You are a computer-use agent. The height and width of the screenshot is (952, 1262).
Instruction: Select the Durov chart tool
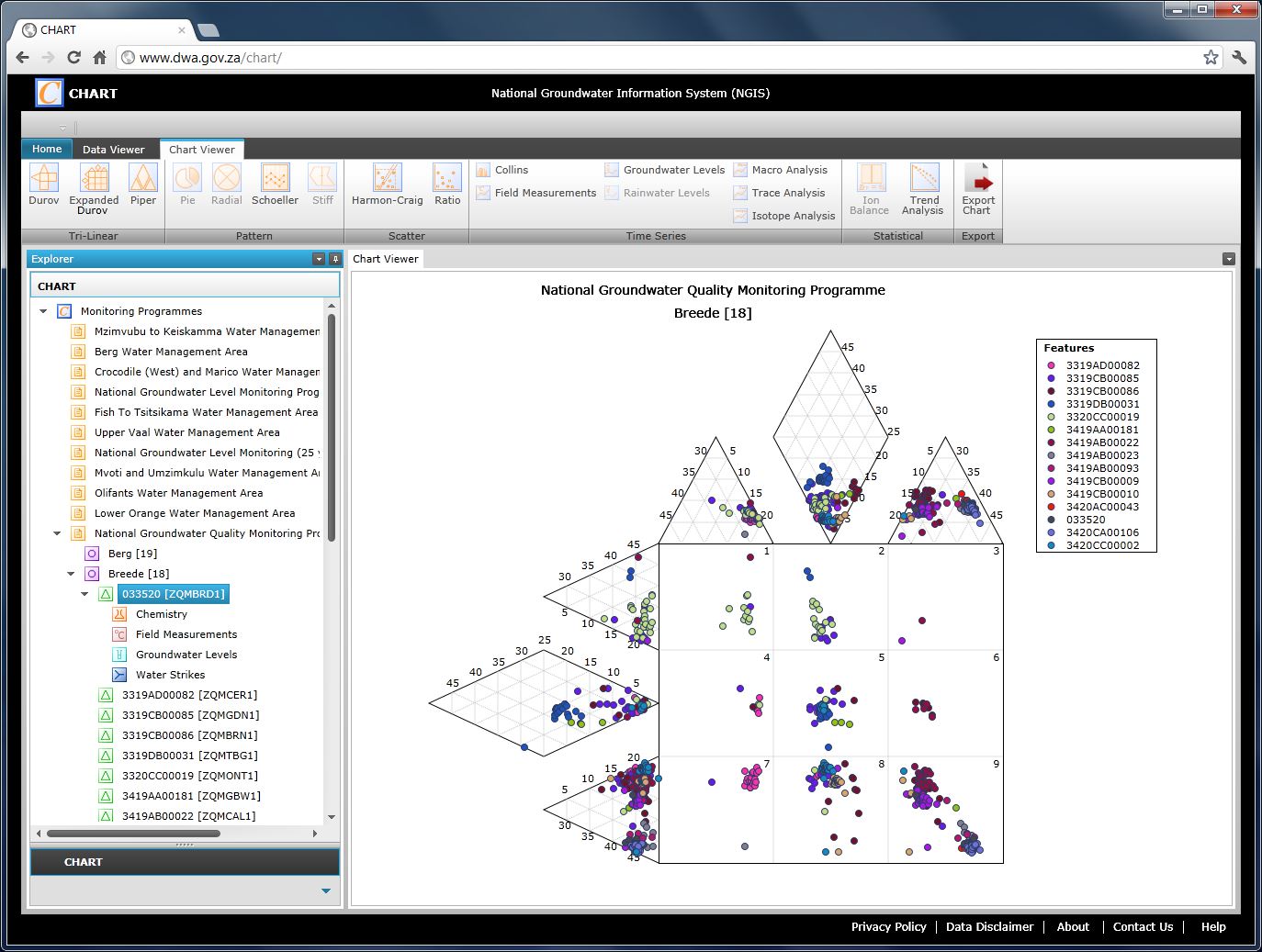[44, 185]
